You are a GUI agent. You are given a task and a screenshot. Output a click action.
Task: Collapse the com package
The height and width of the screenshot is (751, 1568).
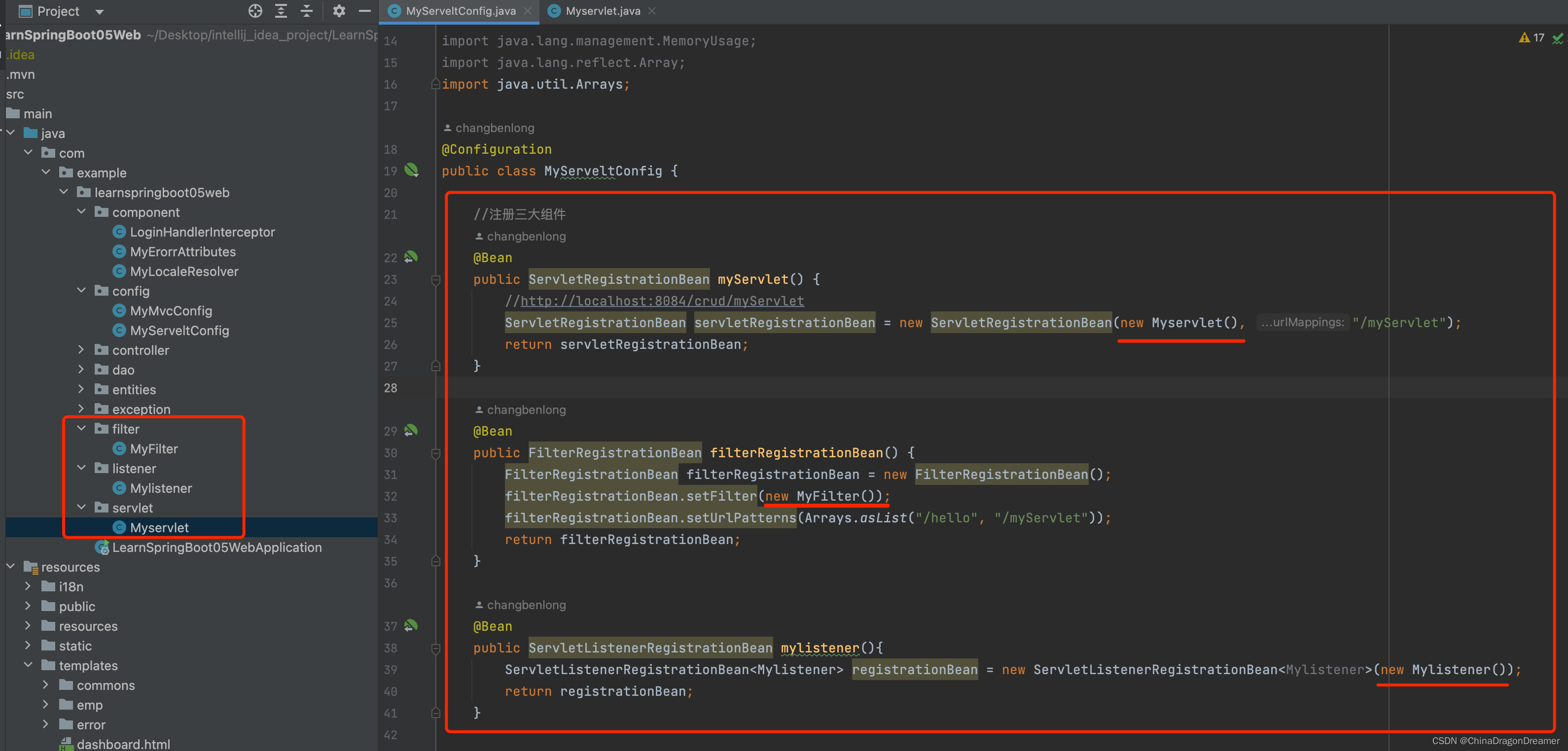(28, 153)
